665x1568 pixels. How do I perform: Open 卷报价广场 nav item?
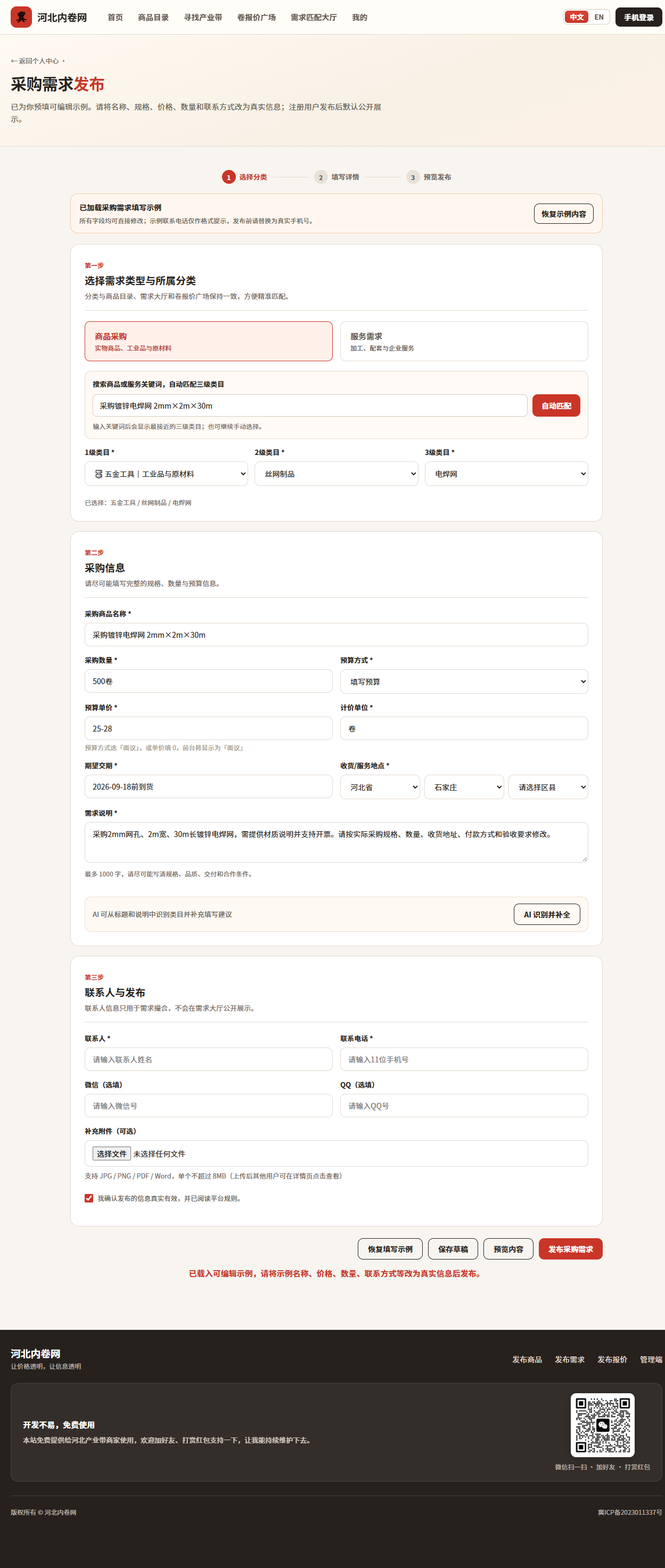pos(256,18)
